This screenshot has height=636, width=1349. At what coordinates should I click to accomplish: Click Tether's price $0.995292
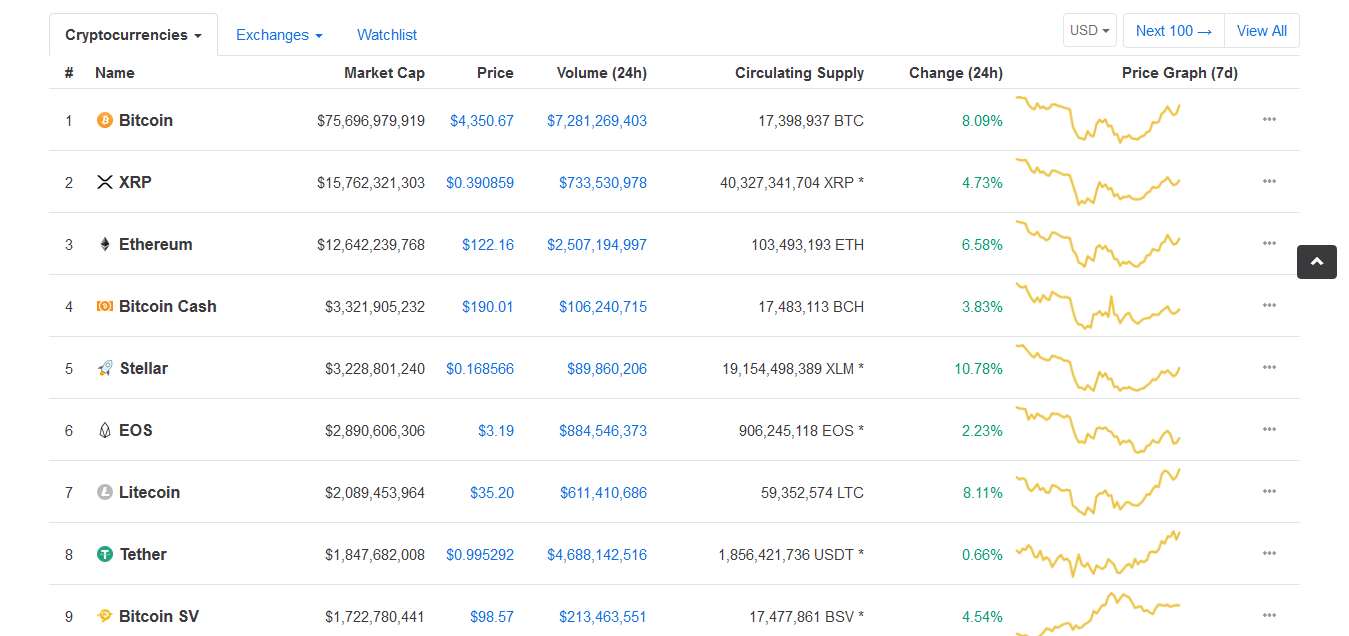click(480, 555)
